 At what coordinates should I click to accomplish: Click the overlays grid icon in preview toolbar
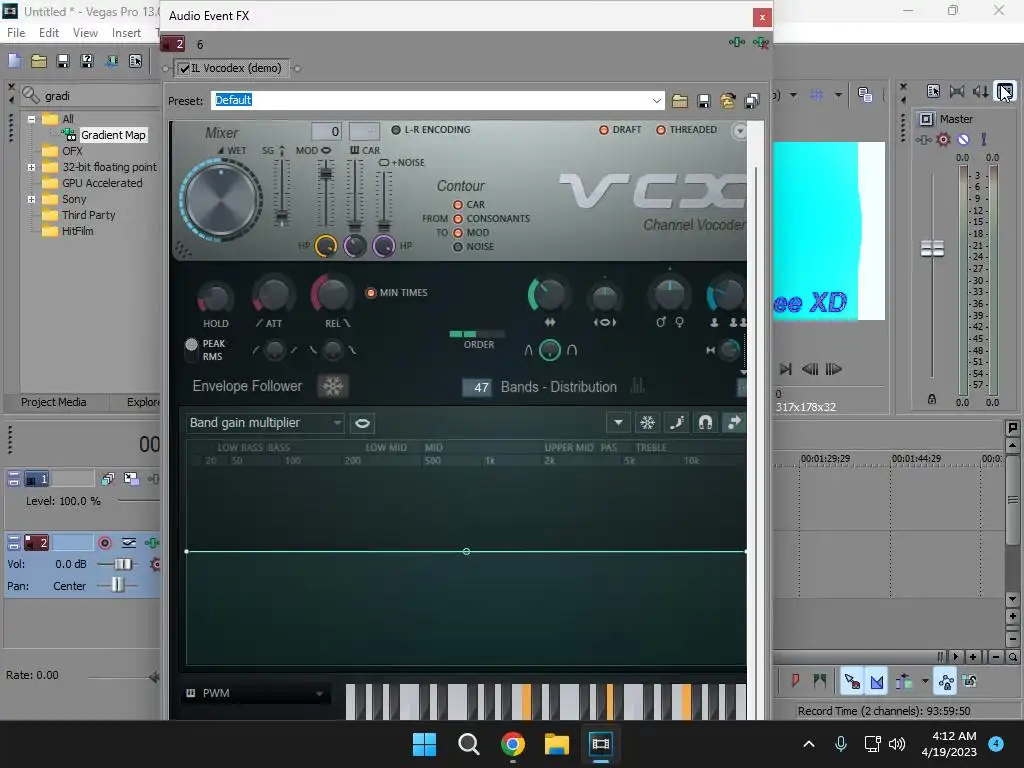pos(816,95)
